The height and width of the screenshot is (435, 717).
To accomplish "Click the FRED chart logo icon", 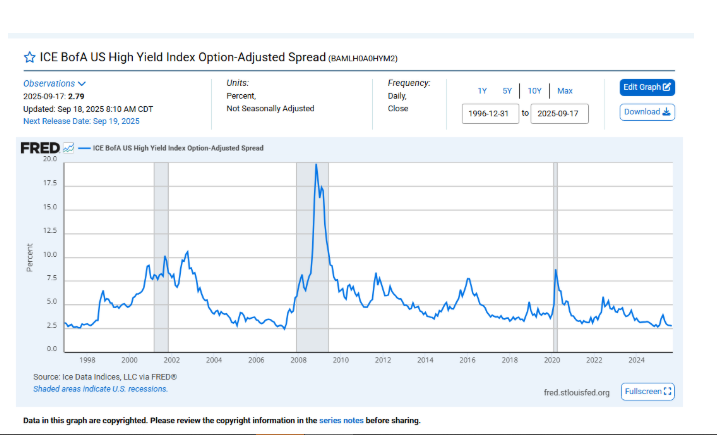I will point(68,148).
